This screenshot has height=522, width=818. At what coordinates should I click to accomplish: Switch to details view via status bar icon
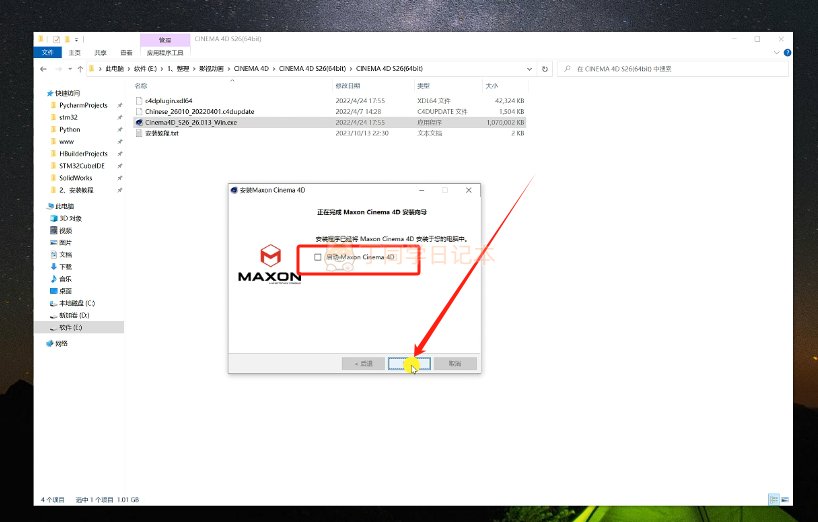[x=774, y=500]
